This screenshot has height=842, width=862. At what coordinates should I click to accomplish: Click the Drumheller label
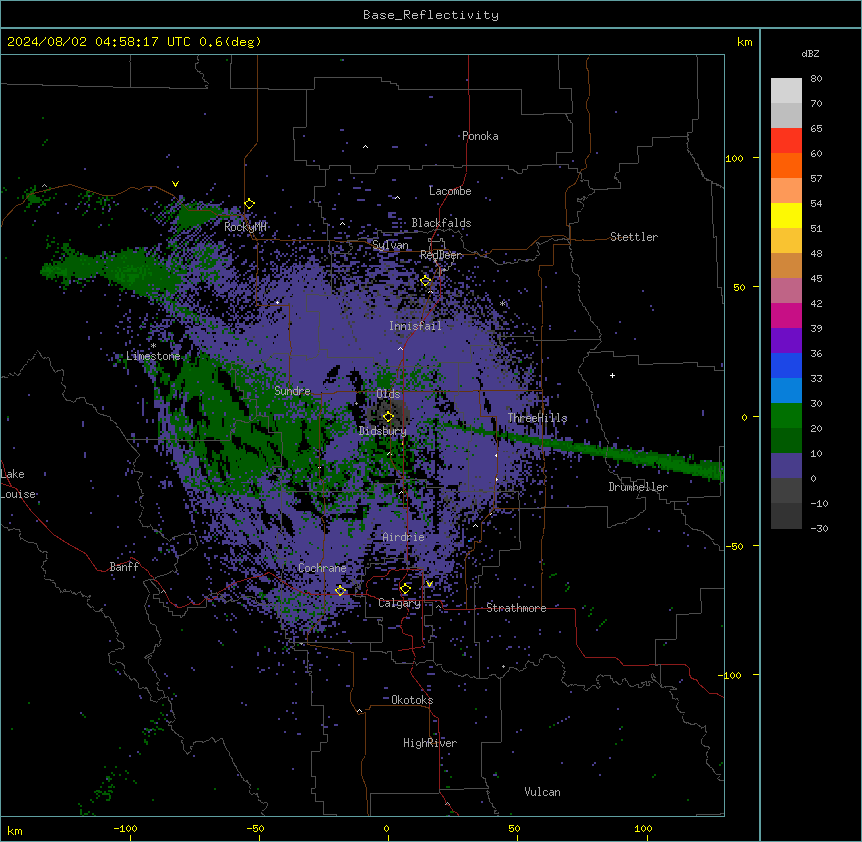[638, 488]
